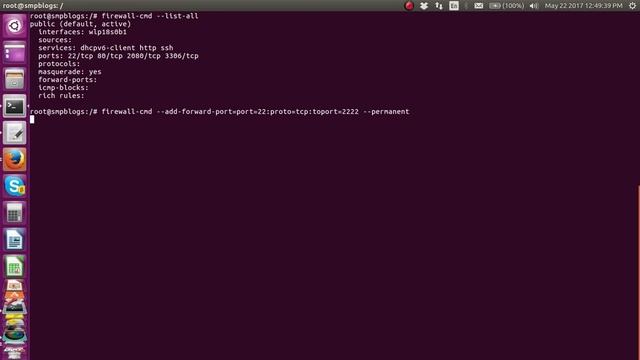Click the root@smpblogs window title
Image resolution: width=640 pixels, height=360 pixels.
33,6
